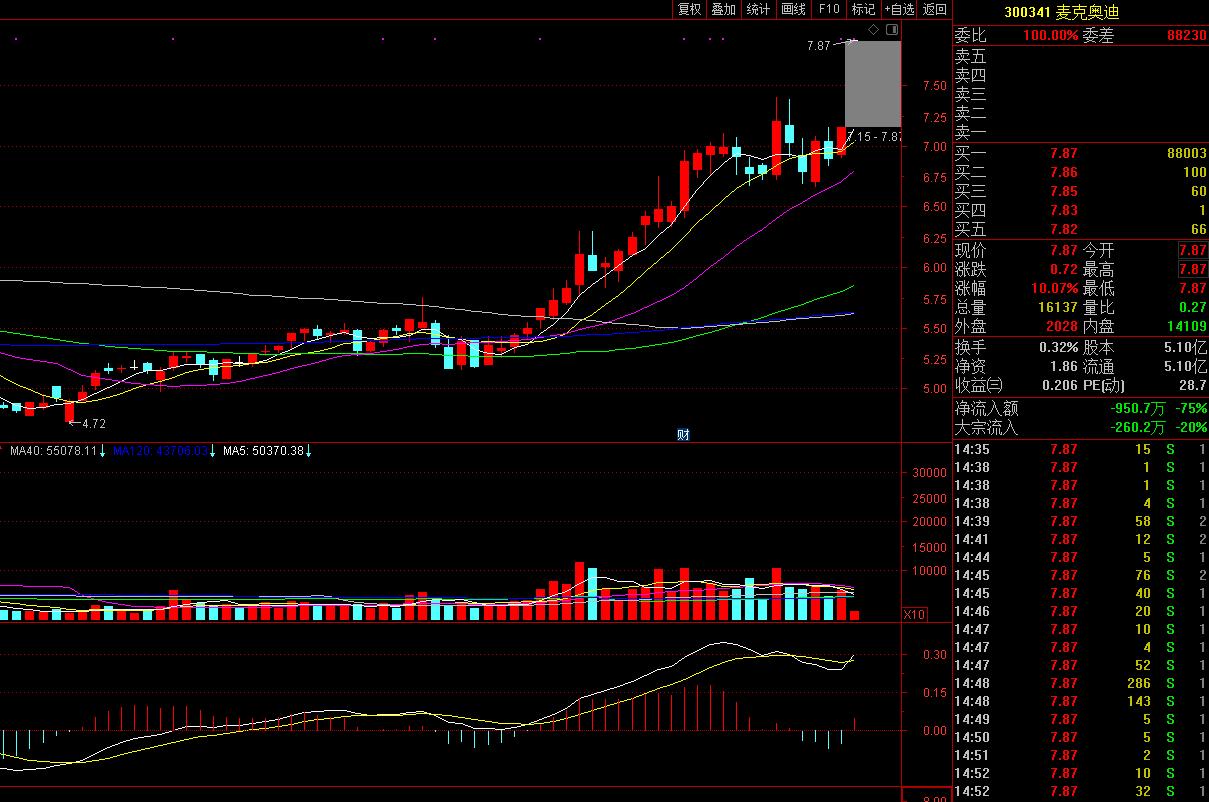The width and height of the screenshot is (1209, 802).
Task: Click the diamond icon above the chart
Action: pos(873,31)
